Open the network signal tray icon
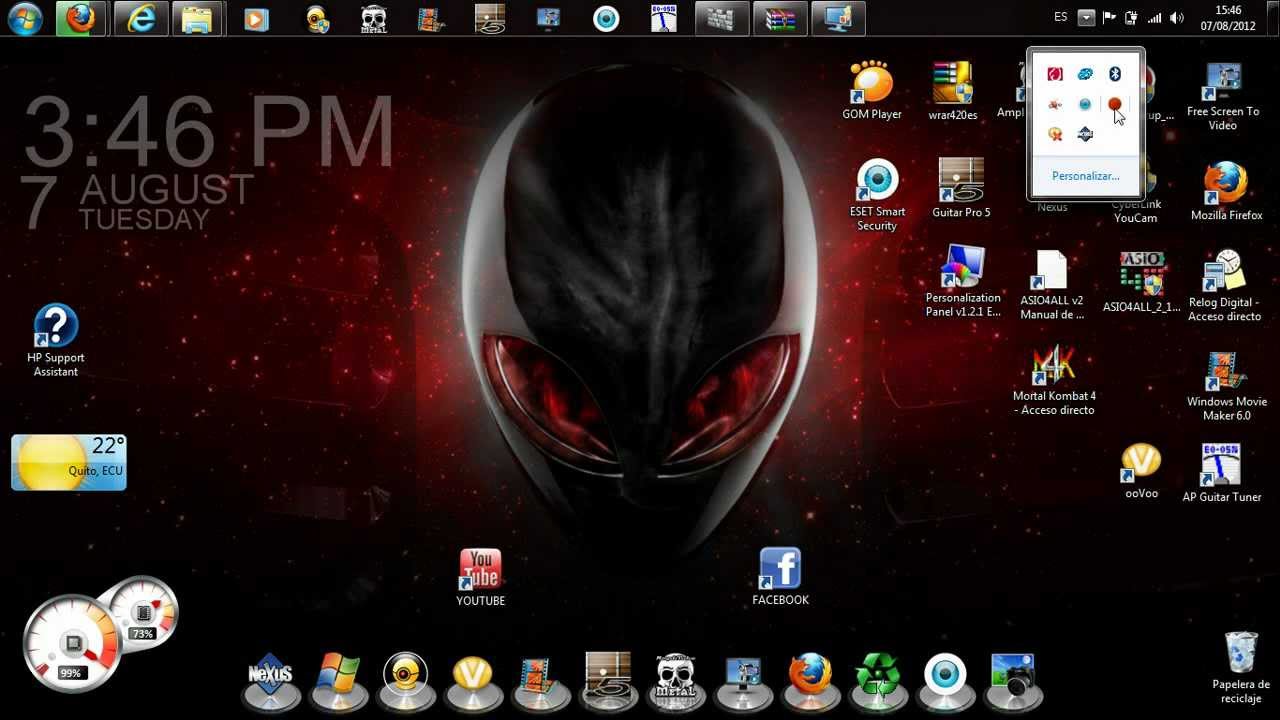This screenshot has height=720, width=1280. click(x=1155, y=18)
